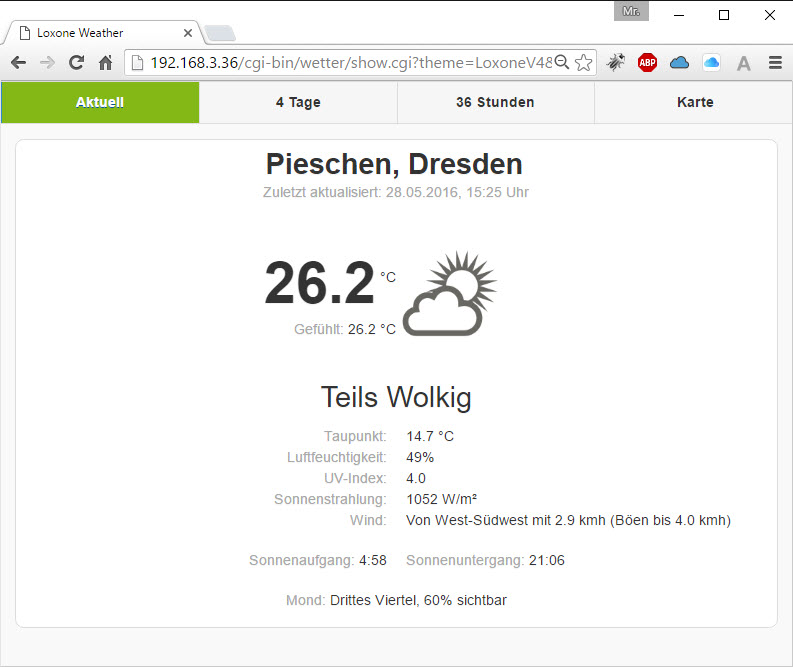Image resolution: width=793 pixels, height=667 pixels.
Task: Open a new tab next to Loxone Weather
Action: [x=220, y=33]
